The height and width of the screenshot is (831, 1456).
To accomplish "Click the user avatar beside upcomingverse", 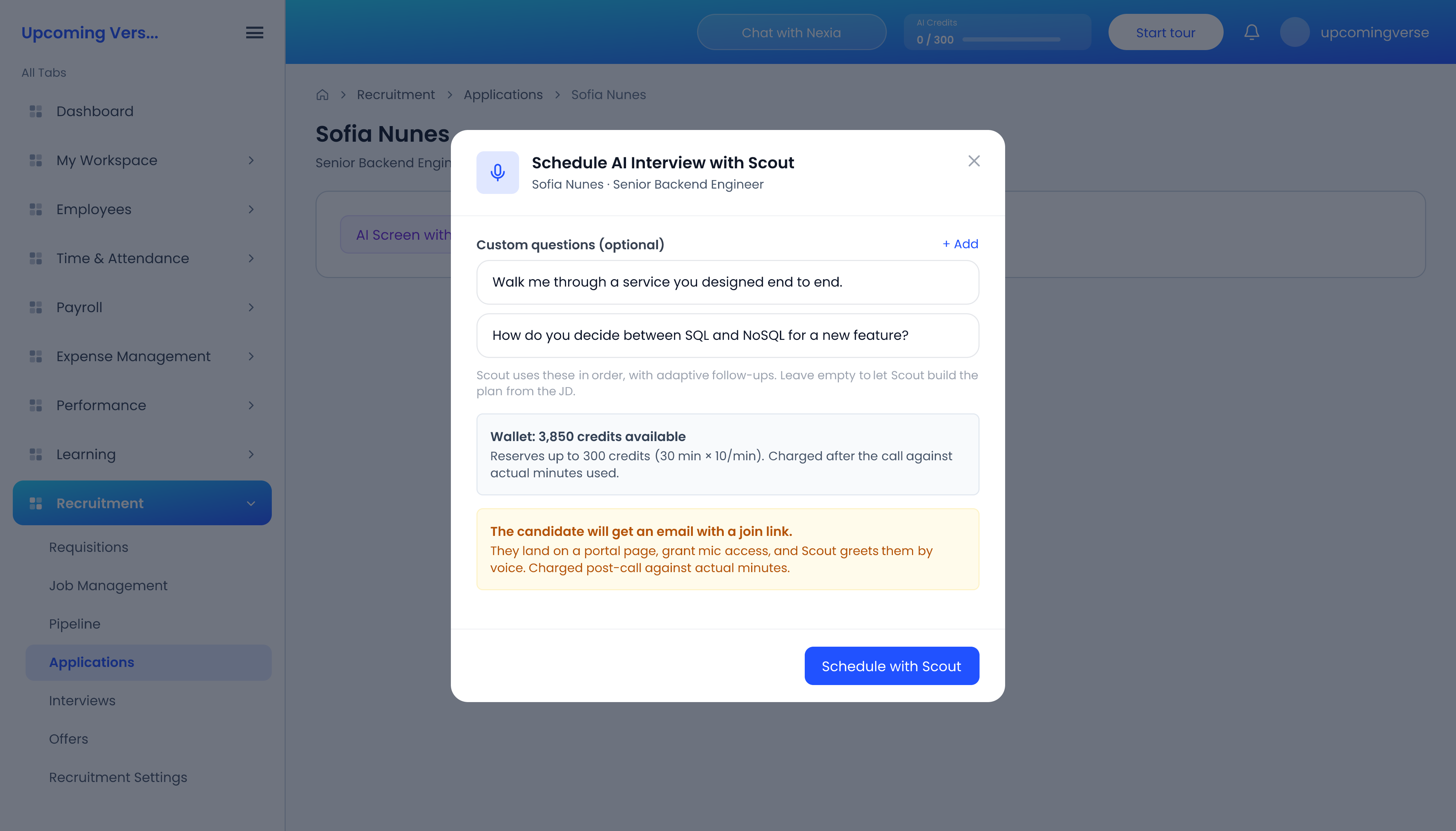I will pos(1294,32).
